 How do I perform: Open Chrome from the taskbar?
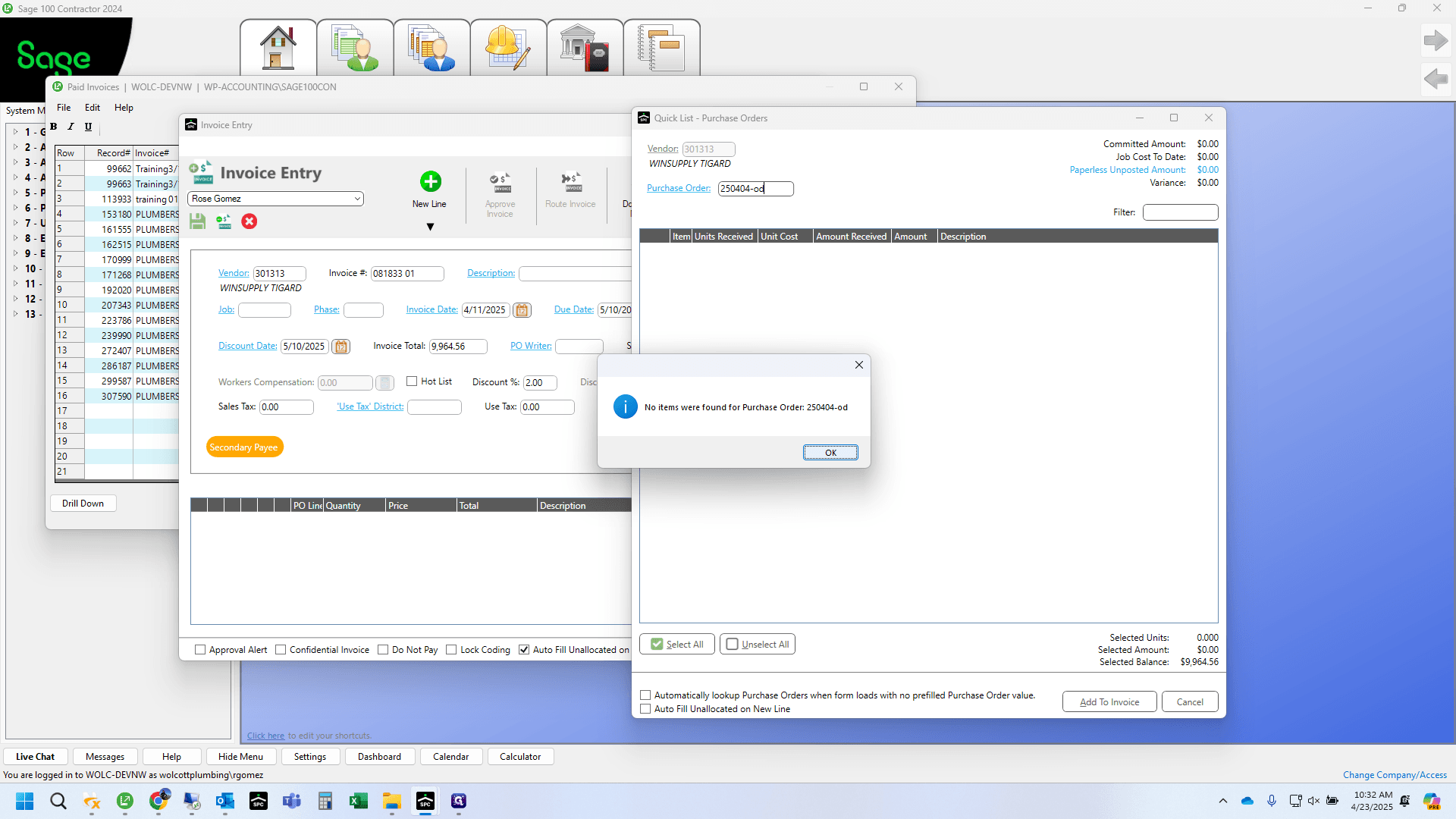pos(158,801)
